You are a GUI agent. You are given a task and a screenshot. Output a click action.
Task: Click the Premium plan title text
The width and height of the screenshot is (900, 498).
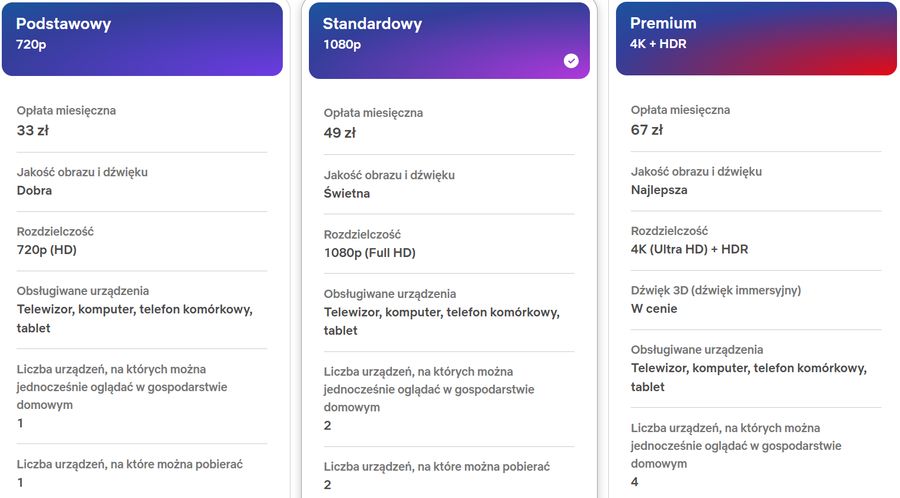coord(663,23)
